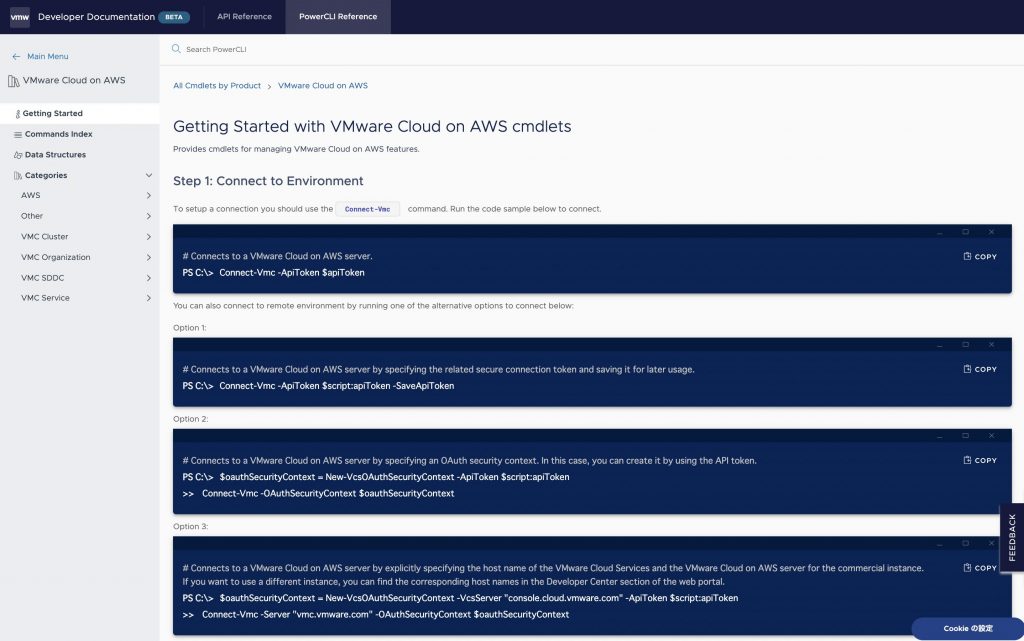Expand the VMC Cluster category
The image size is (1024, 641).
point(149,237)
